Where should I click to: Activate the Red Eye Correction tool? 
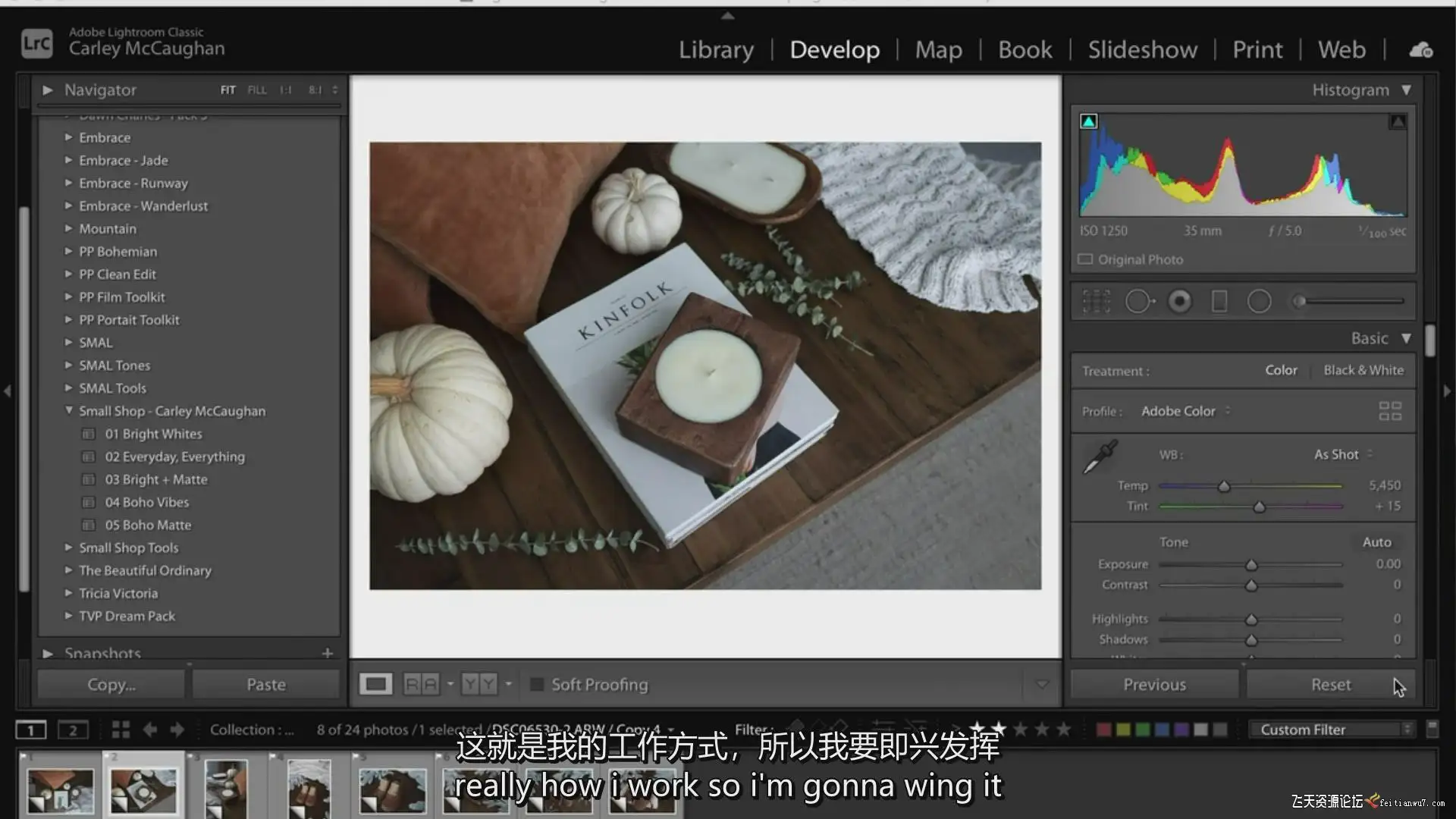(x=1179, y=301)
